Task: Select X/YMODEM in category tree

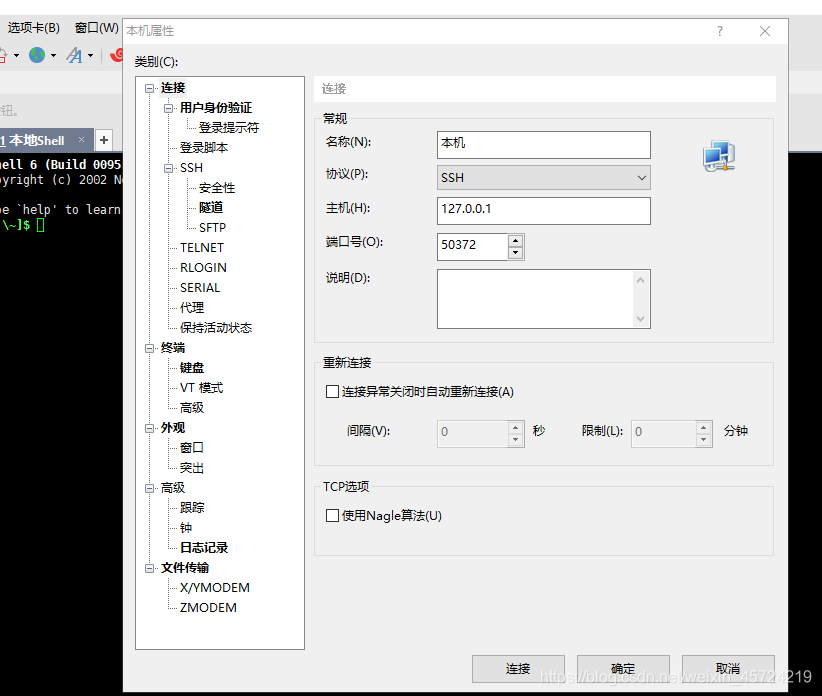Action: click(x=215, y=588)
